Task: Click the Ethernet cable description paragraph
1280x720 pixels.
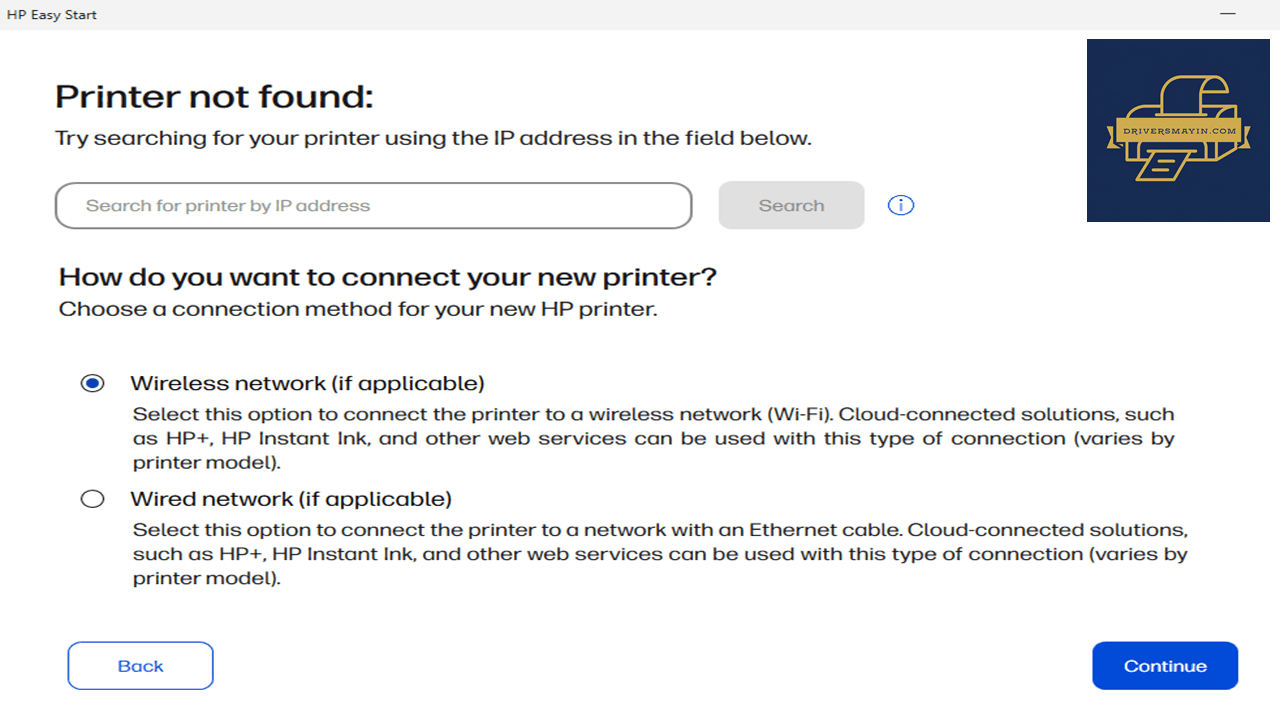Action: point(660,553)
